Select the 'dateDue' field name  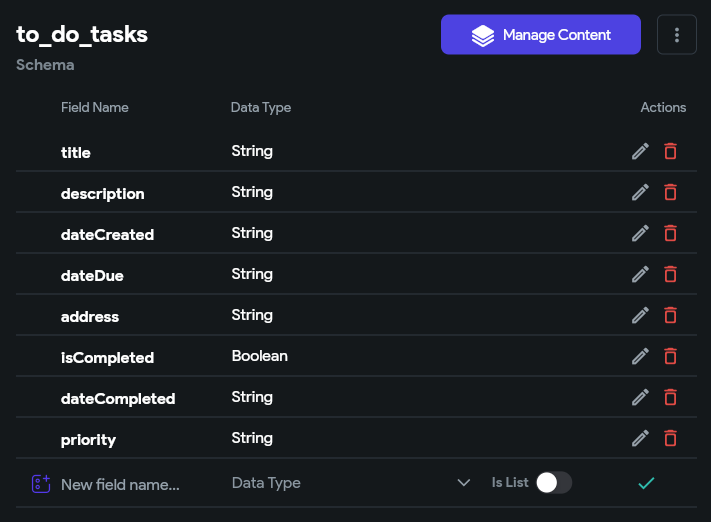pos(92,276)
